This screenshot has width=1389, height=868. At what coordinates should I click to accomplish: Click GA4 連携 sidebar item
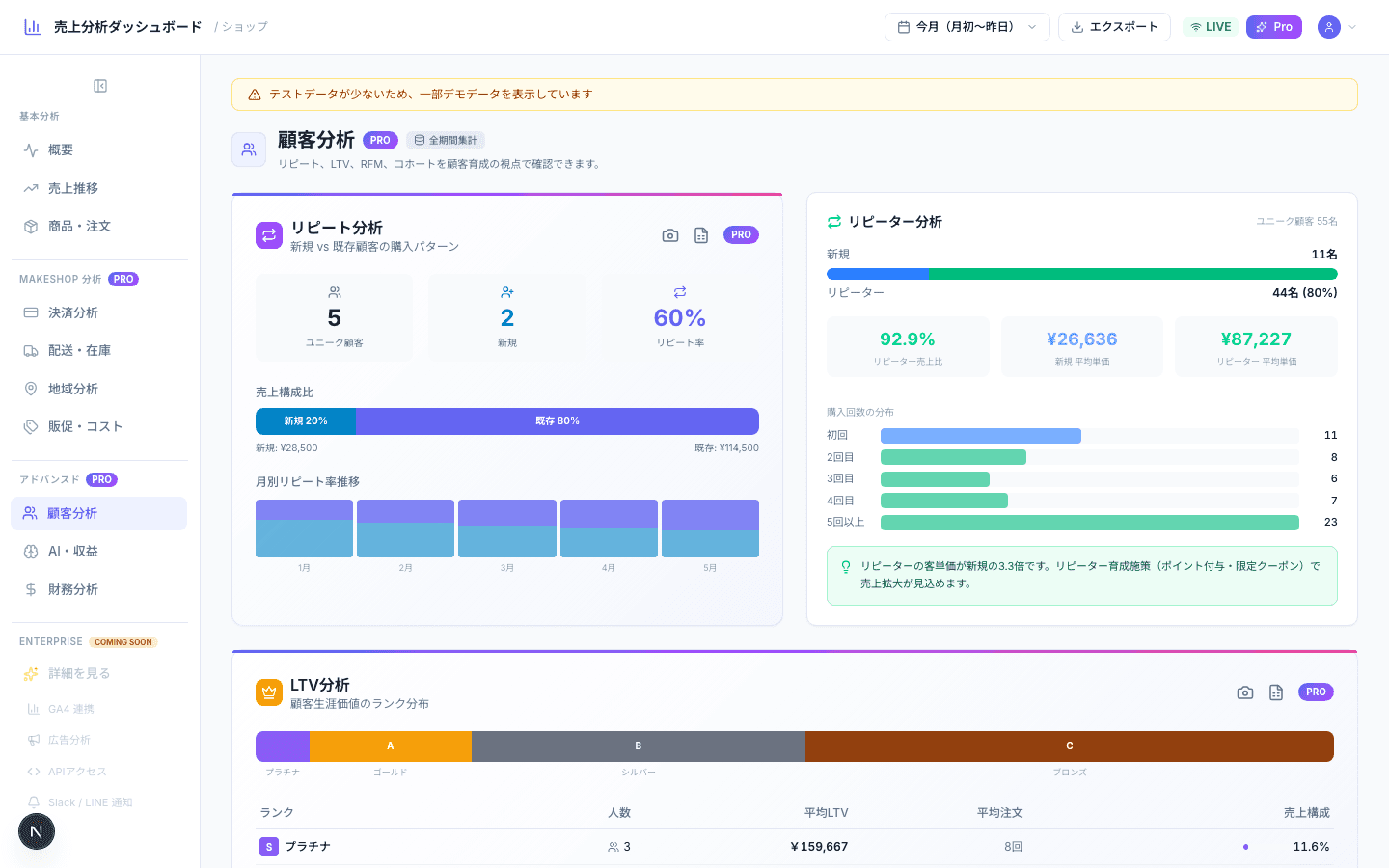pyautogui.click(x=98, y=709)
